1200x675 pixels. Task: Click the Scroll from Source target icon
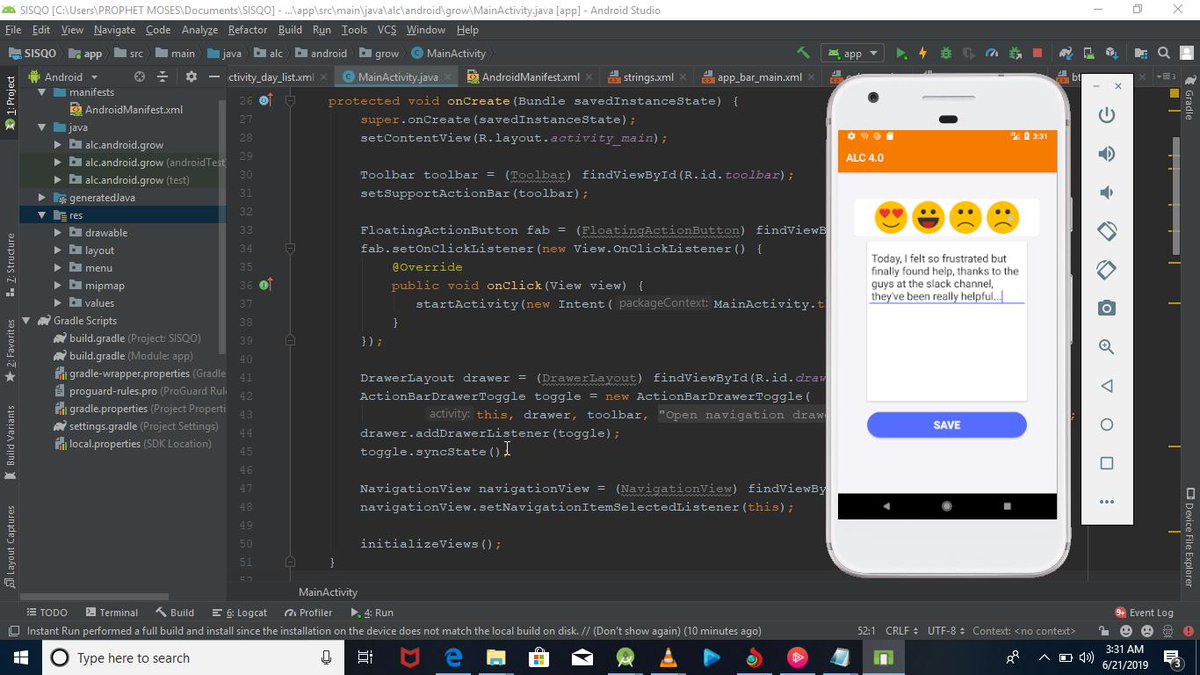click(x=139, y=77)
